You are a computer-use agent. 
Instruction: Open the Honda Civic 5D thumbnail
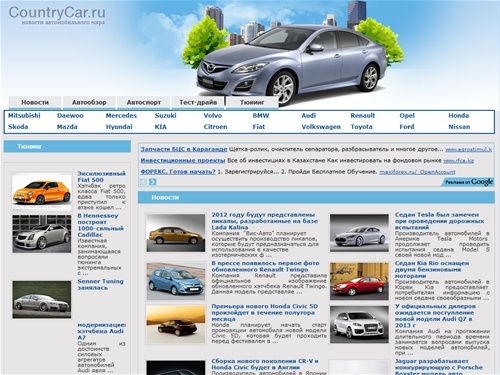point(176,324)
